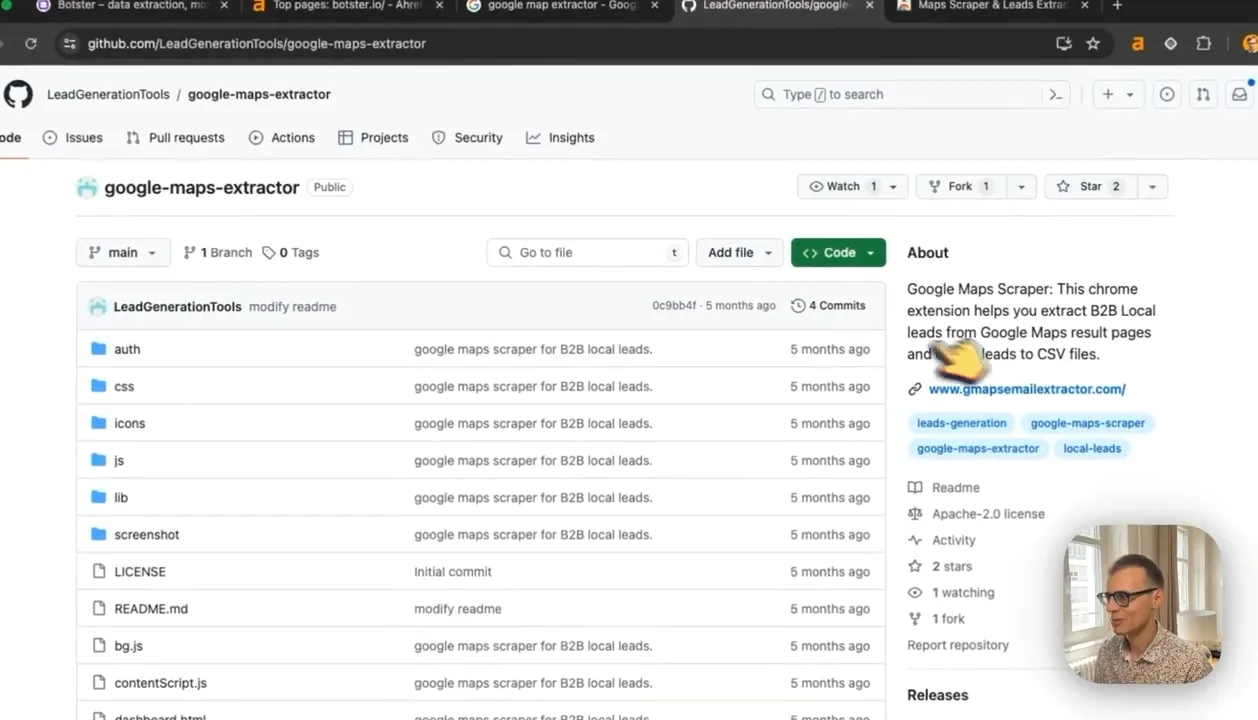The width and height of the screenshot is (1258, 720).
Task: Open a new browser tab
Action: pyautogui.click(x=1117, y=6)
